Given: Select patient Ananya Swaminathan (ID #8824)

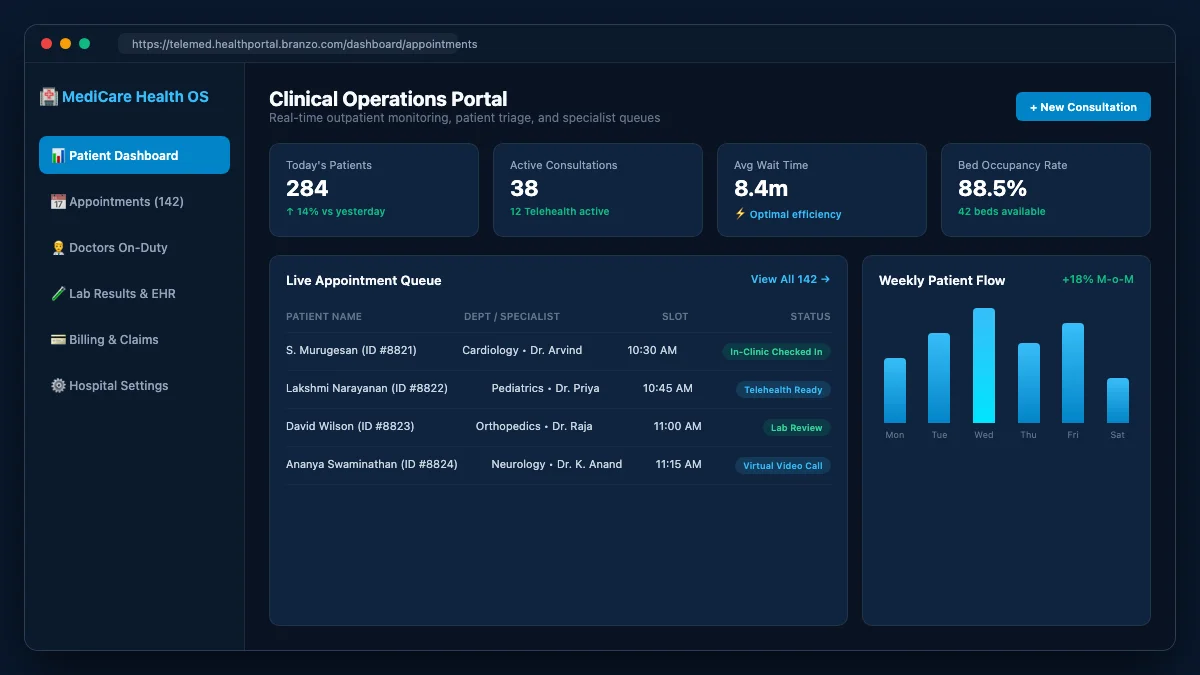Looking at the screenshot, I should 372,465.
